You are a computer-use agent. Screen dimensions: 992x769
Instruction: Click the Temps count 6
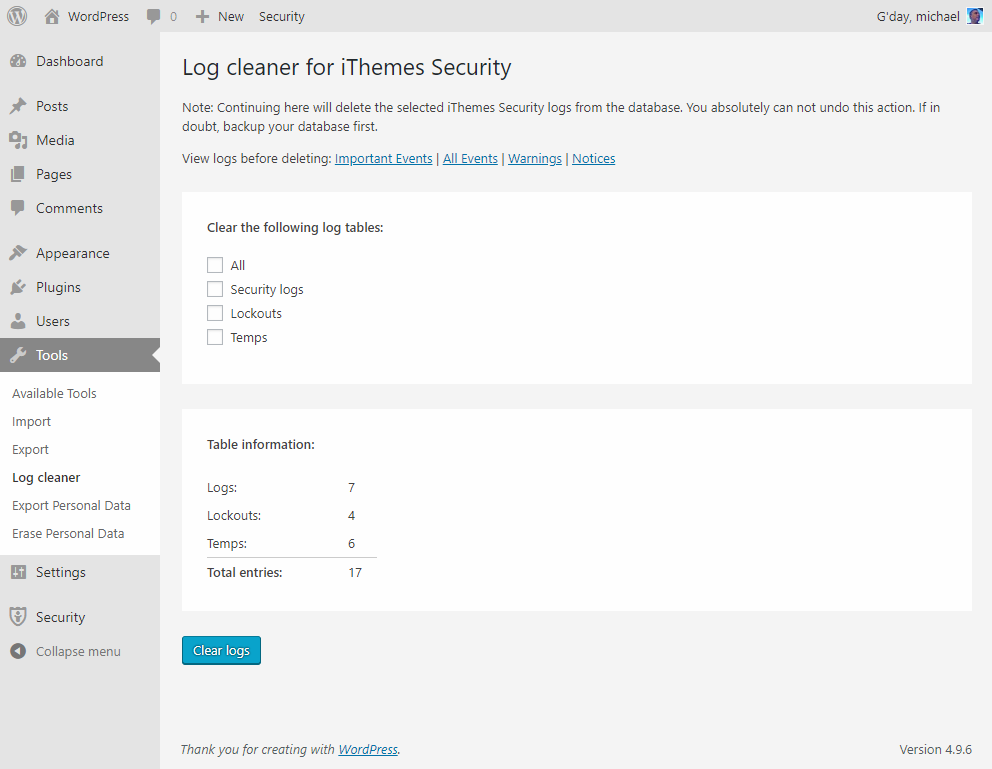click(352, 543)
